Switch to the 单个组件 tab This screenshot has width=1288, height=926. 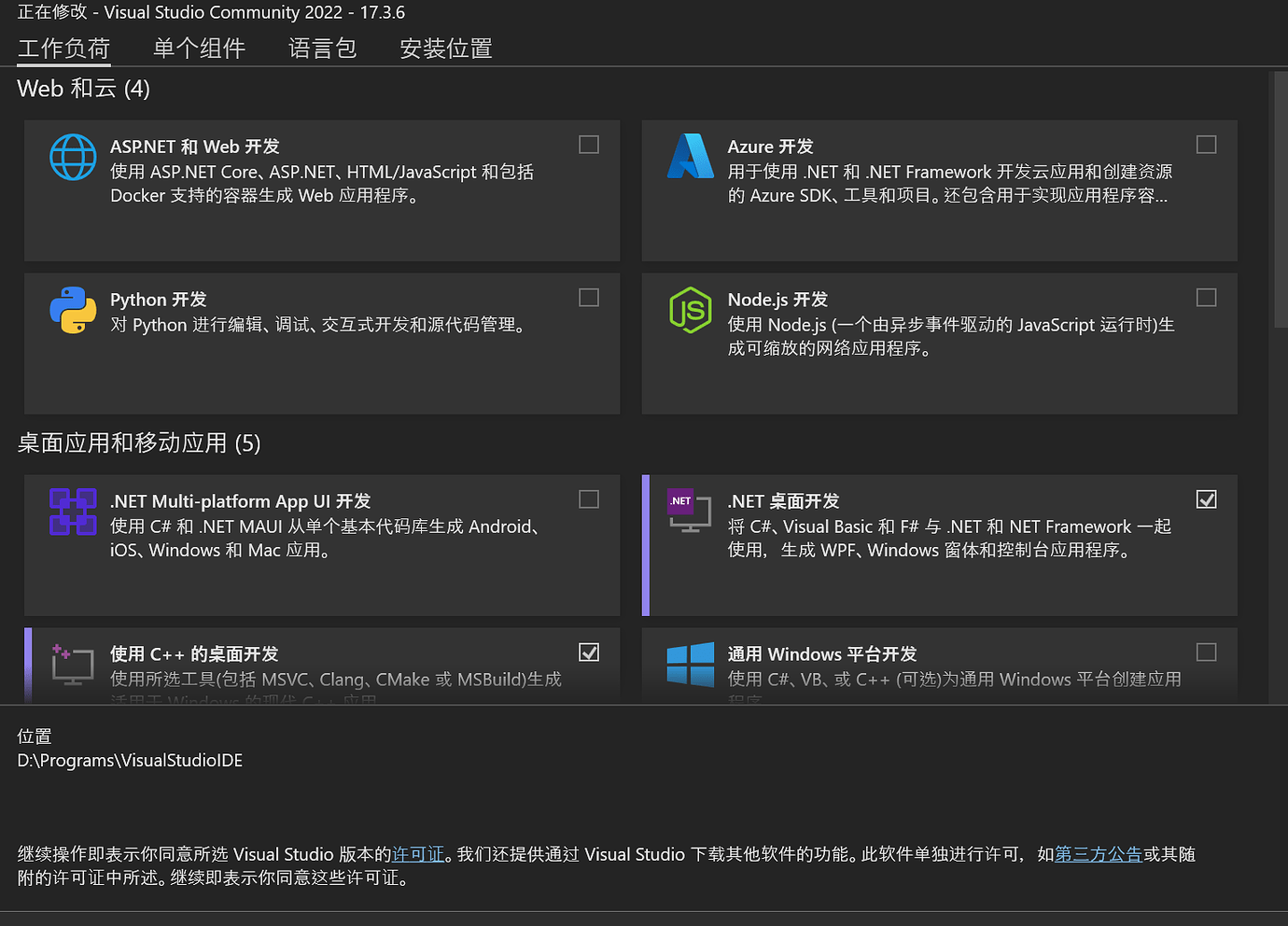(x=198, y=49)
